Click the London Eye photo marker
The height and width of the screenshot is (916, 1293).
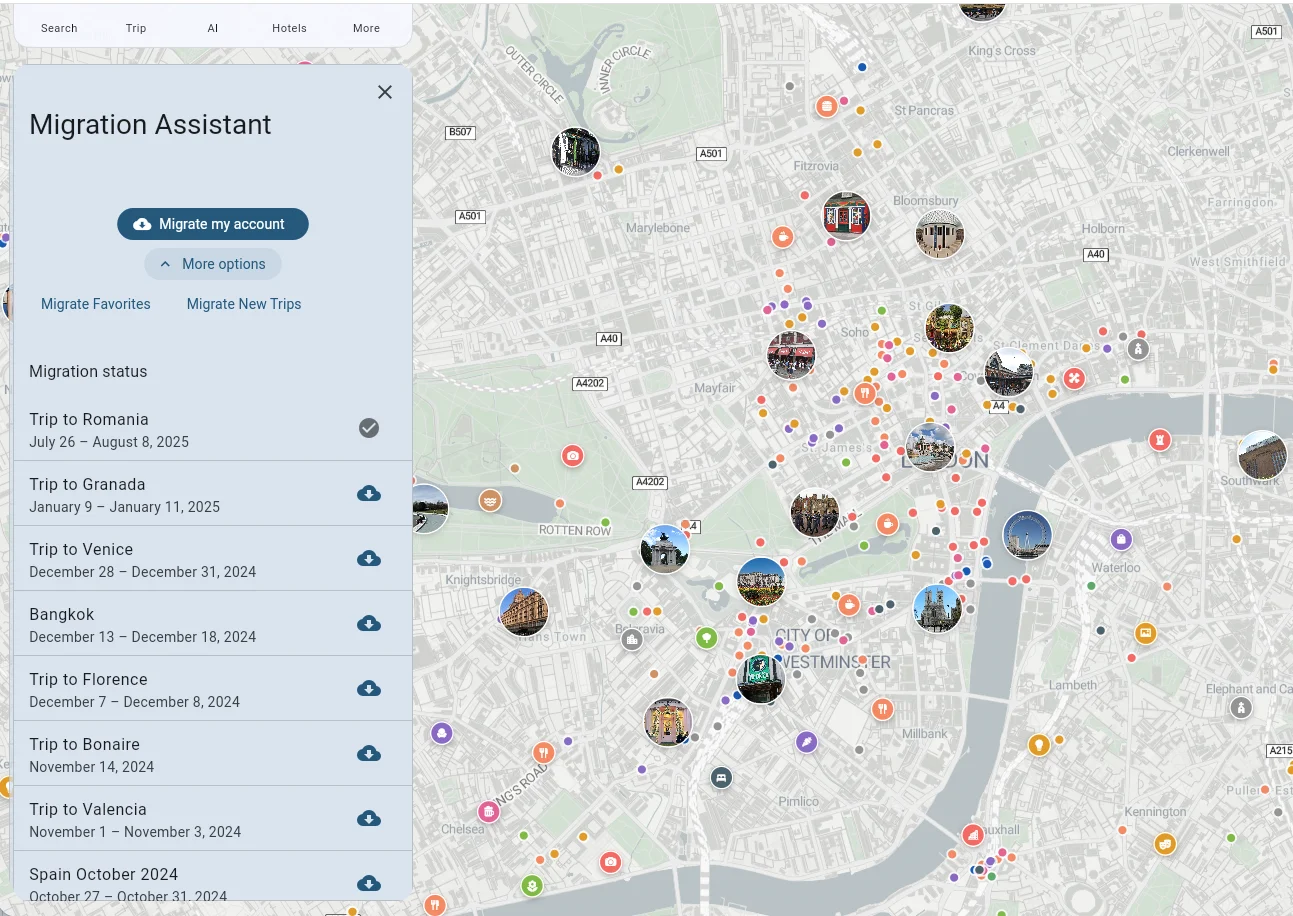pos(1027,535)
